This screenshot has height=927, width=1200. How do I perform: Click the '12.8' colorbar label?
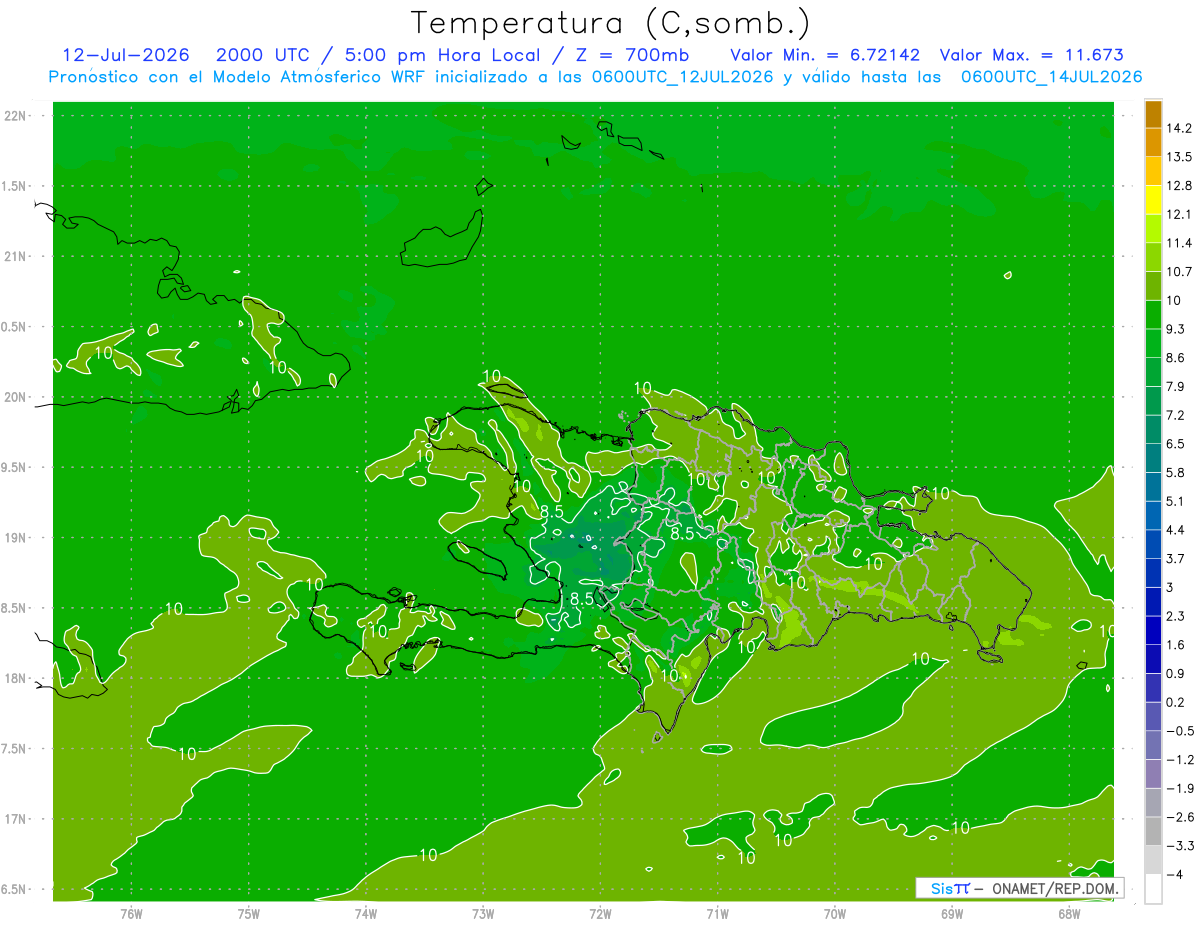coord(1180,186)
